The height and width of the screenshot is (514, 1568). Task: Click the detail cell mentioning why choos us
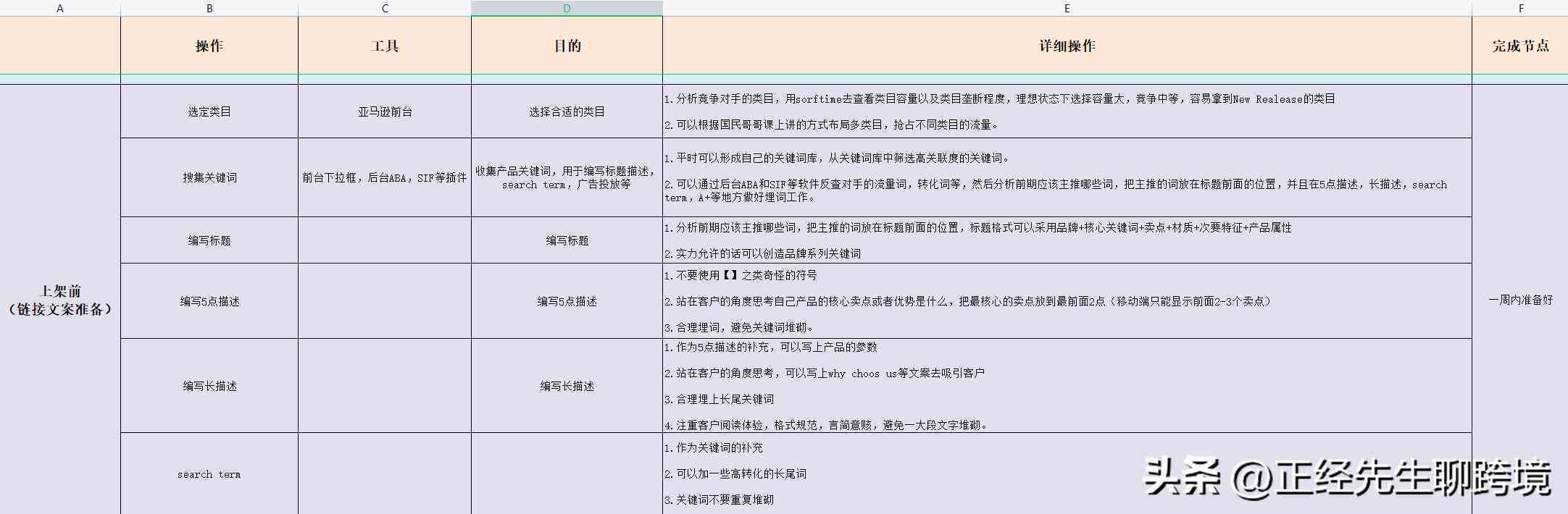[1067, 386]
